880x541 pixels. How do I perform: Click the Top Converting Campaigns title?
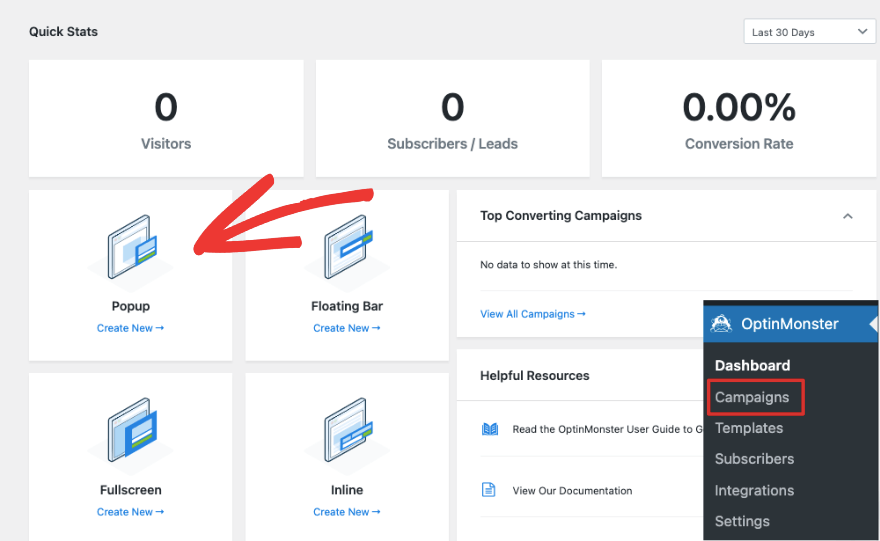pos(561,216)
